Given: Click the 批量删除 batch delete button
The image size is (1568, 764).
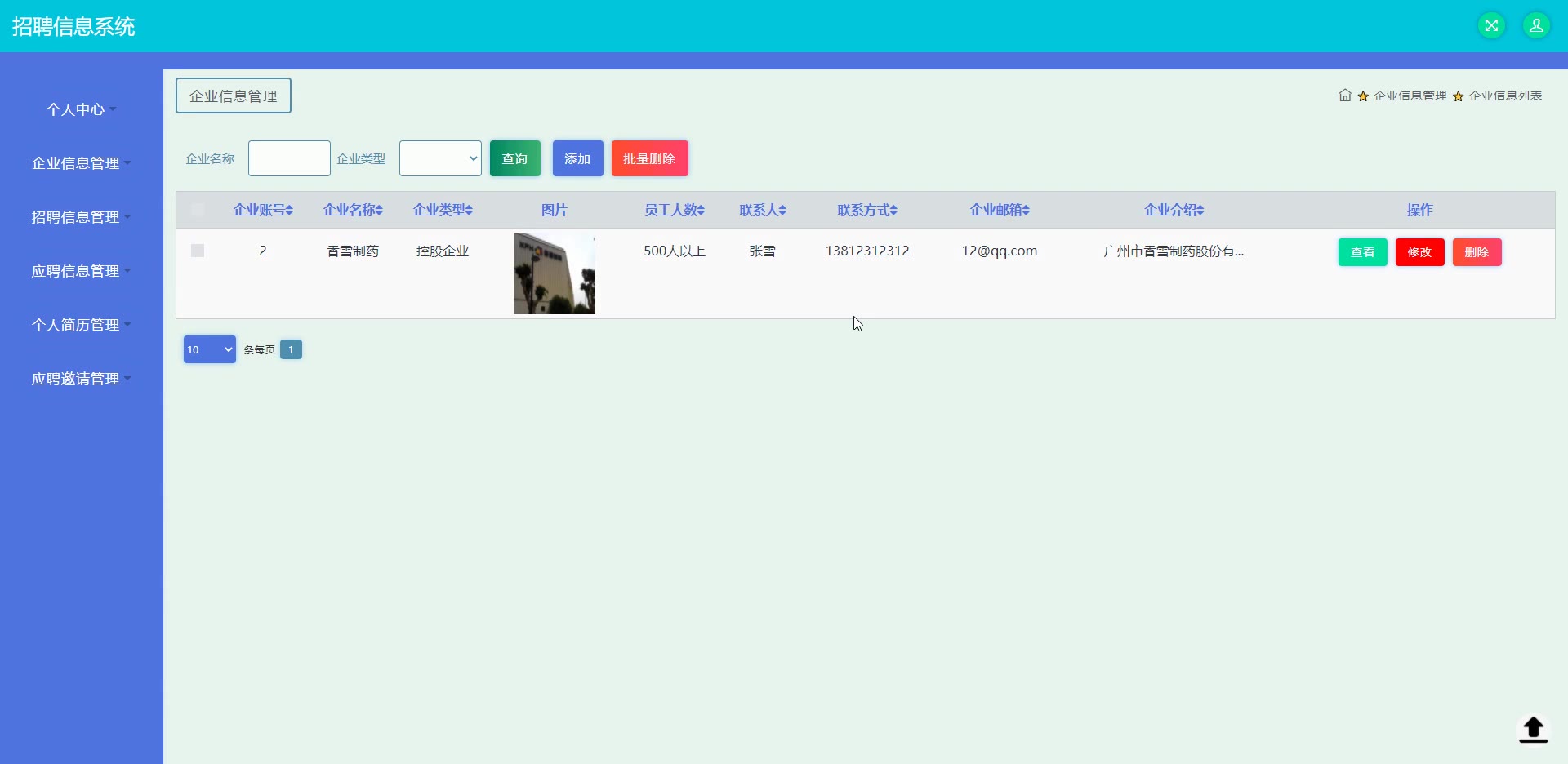Looking at the screenshot, I should [x=650, y=158].
